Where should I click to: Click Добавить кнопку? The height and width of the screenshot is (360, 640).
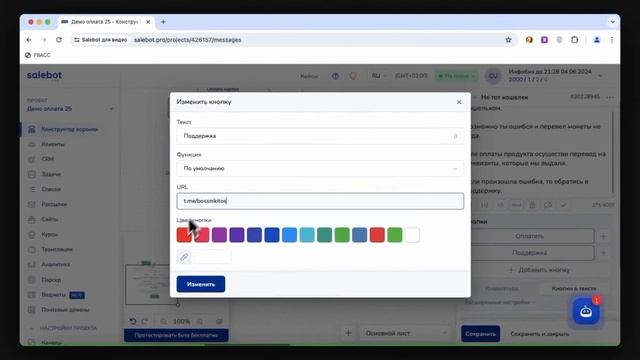539,270
